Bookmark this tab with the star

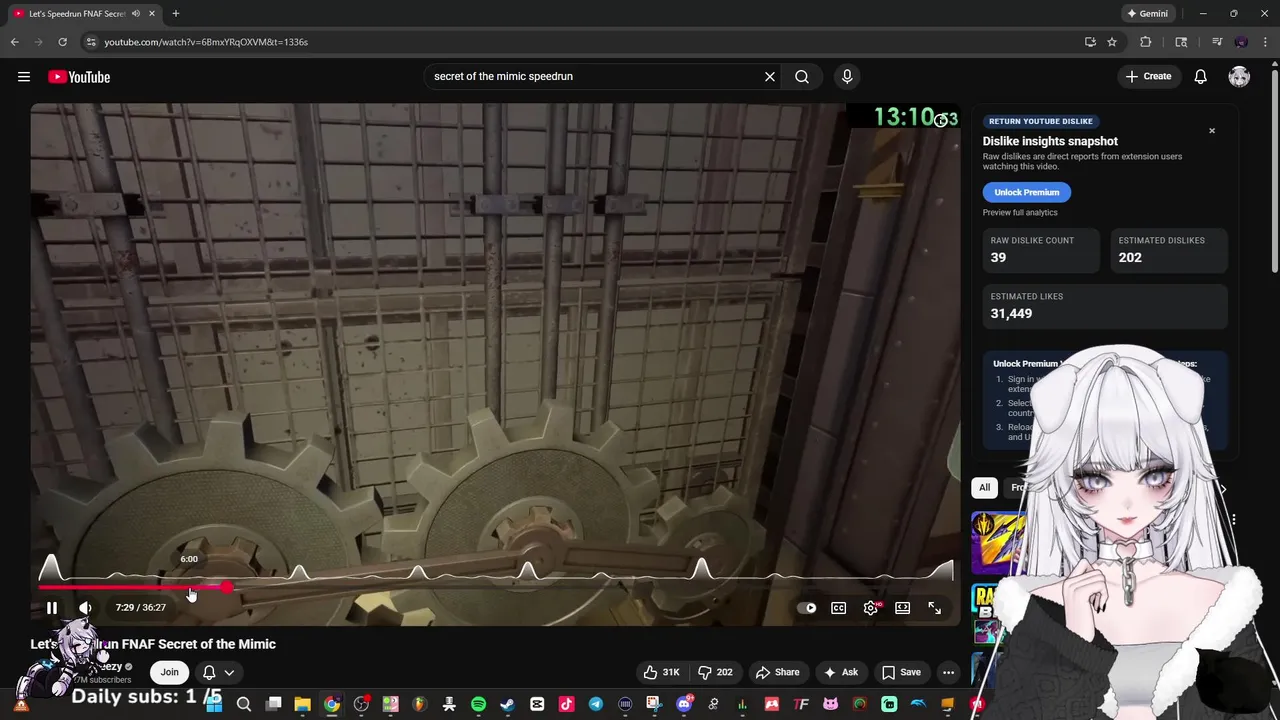[1112, 42]
